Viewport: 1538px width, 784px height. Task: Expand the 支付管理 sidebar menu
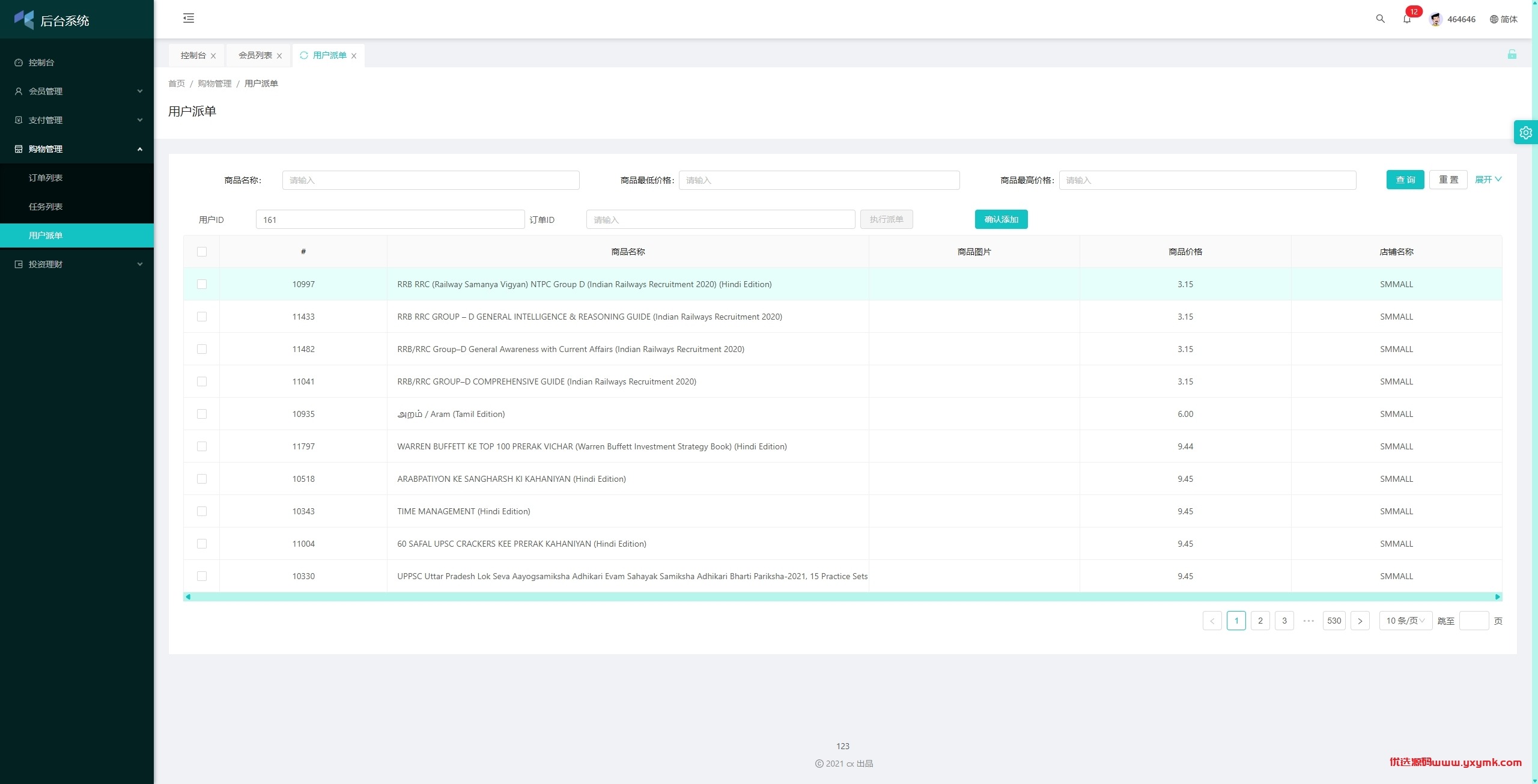click(x=77, y=120)
